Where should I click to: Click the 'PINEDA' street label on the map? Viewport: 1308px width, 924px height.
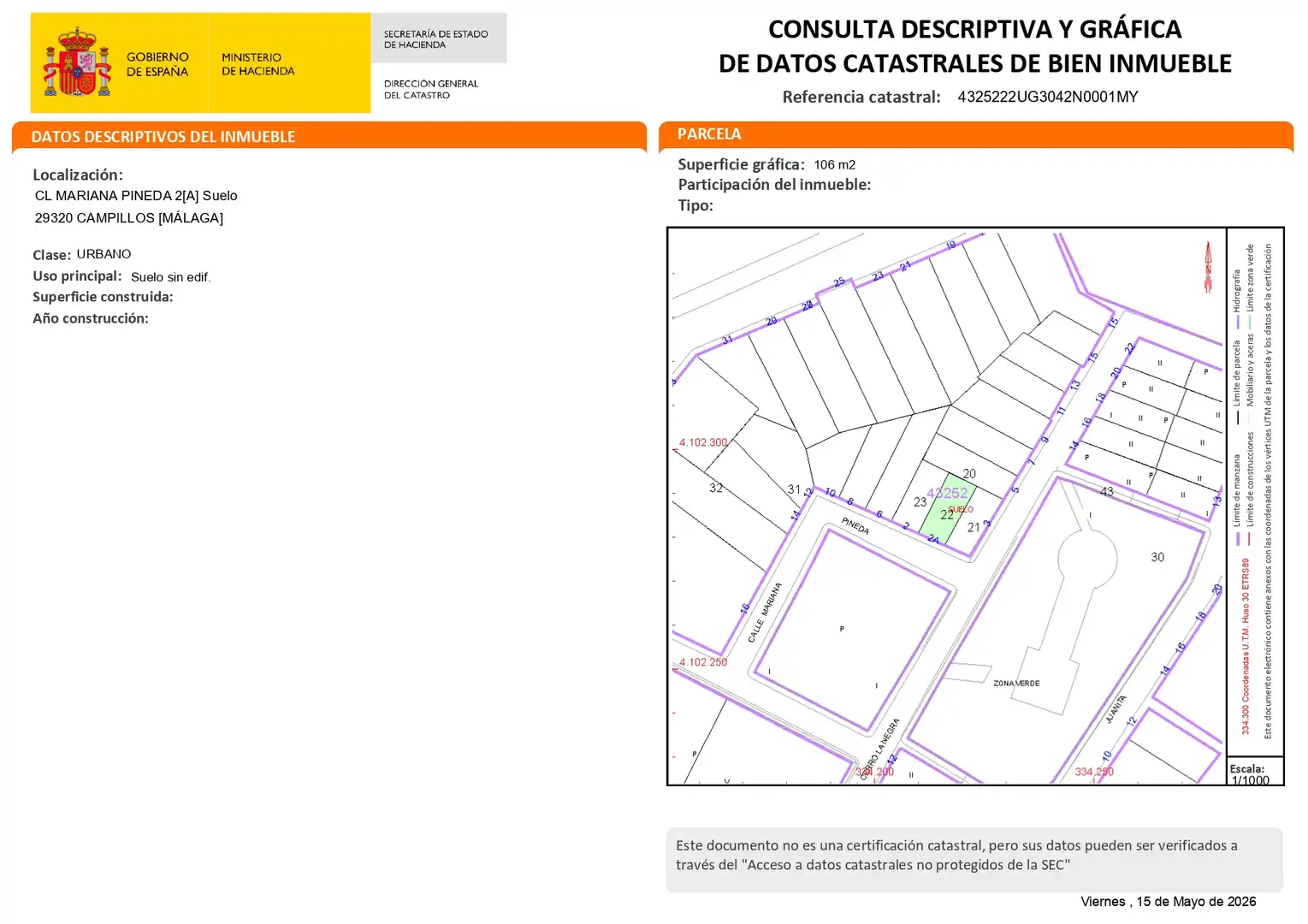pyautogui.click(x=855, y=525)
